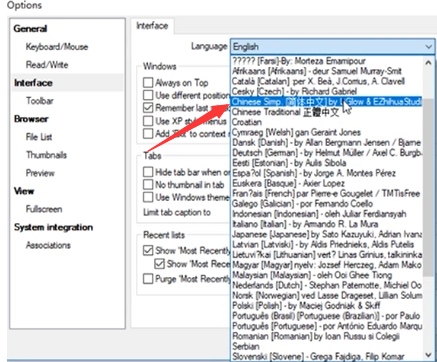437x362 pixels.
Task: Choose Slovenski [Slovene] language entry
Action: pos(327,356)
